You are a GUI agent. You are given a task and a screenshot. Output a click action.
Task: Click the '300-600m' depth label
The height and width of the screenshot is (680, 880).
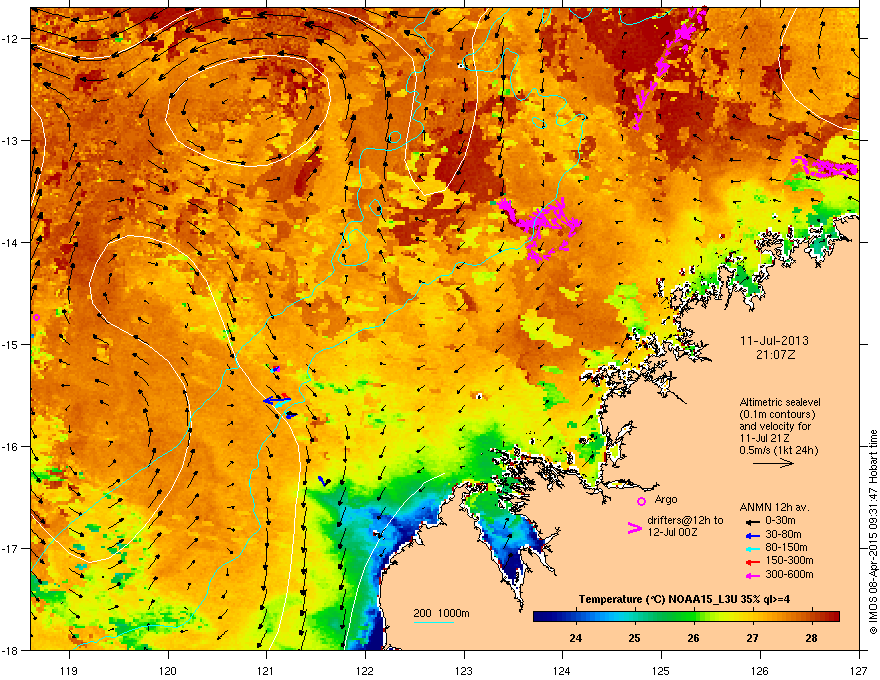[x=789, y=574]
